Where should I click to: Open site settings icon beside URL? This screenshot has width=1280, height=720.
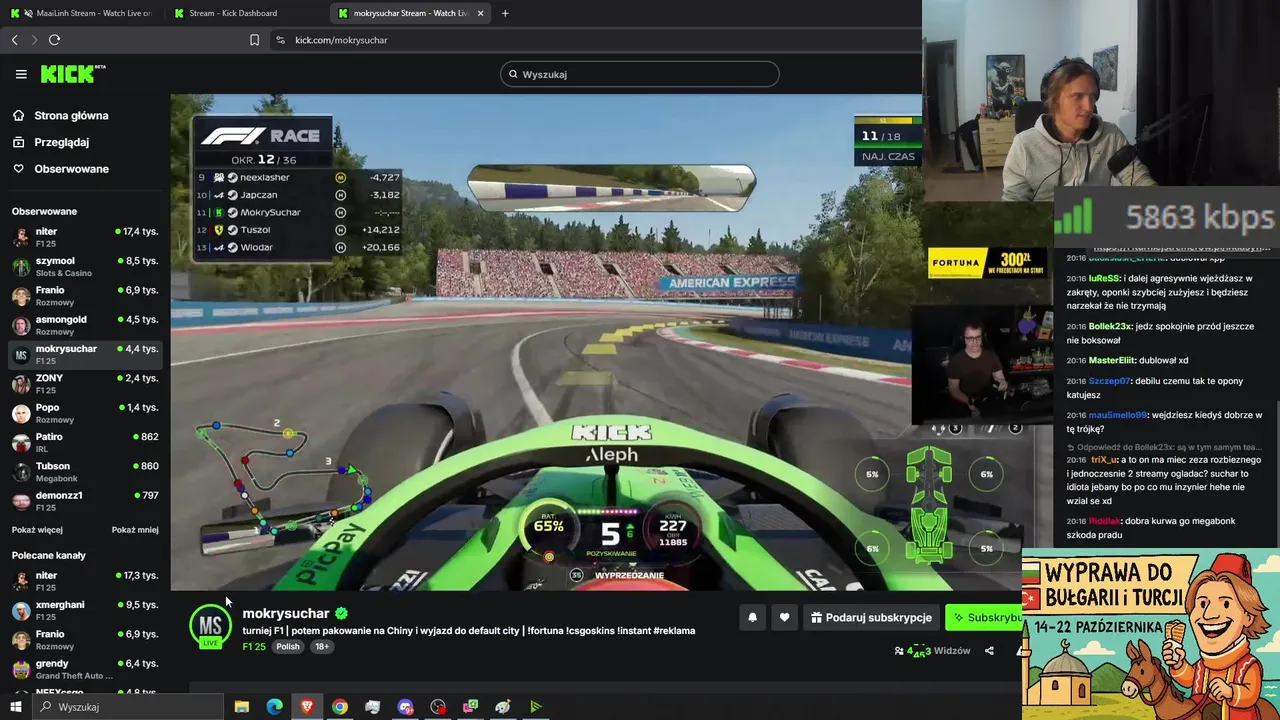point(280,40)
